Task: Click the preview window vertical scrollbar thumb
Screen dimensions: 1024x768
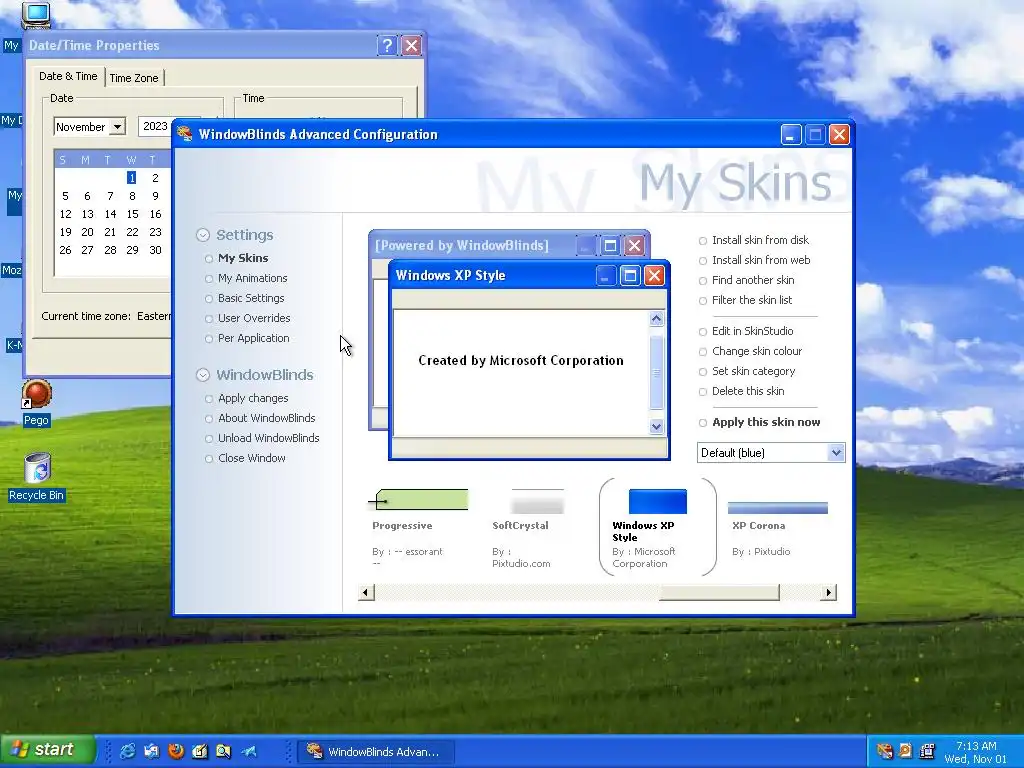Action: coord(656,373)
